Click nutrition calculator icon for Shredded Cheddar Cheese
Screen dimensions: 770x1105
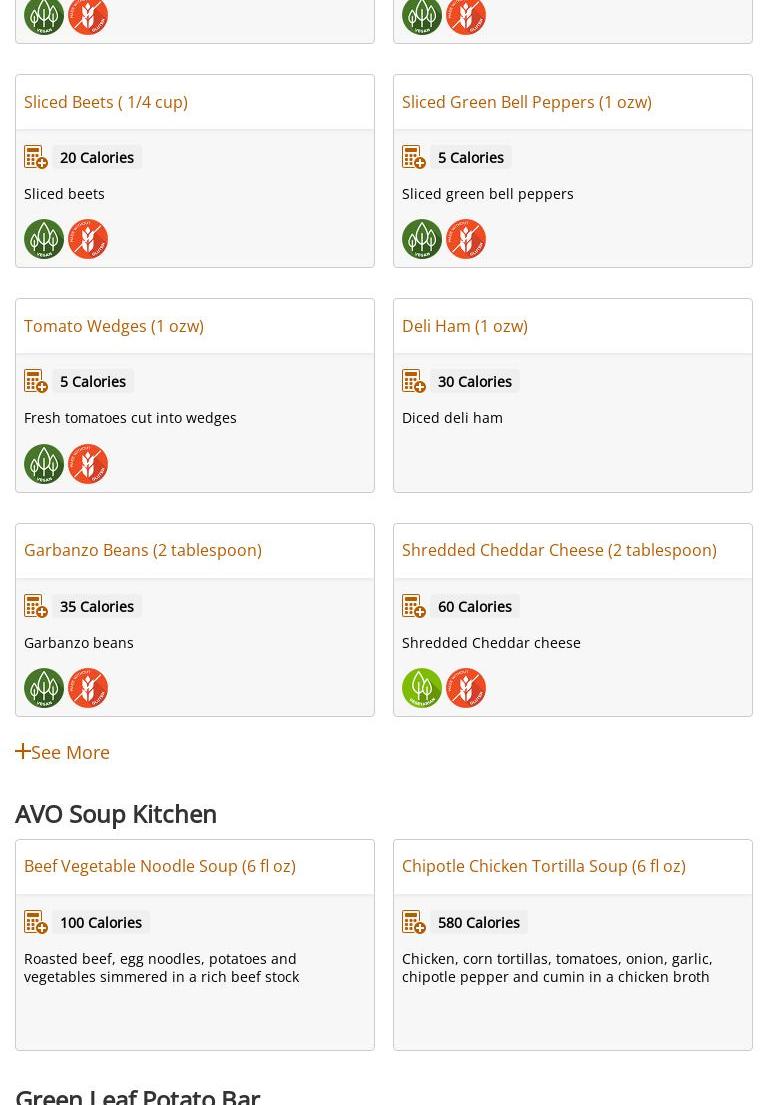point(414,607)
